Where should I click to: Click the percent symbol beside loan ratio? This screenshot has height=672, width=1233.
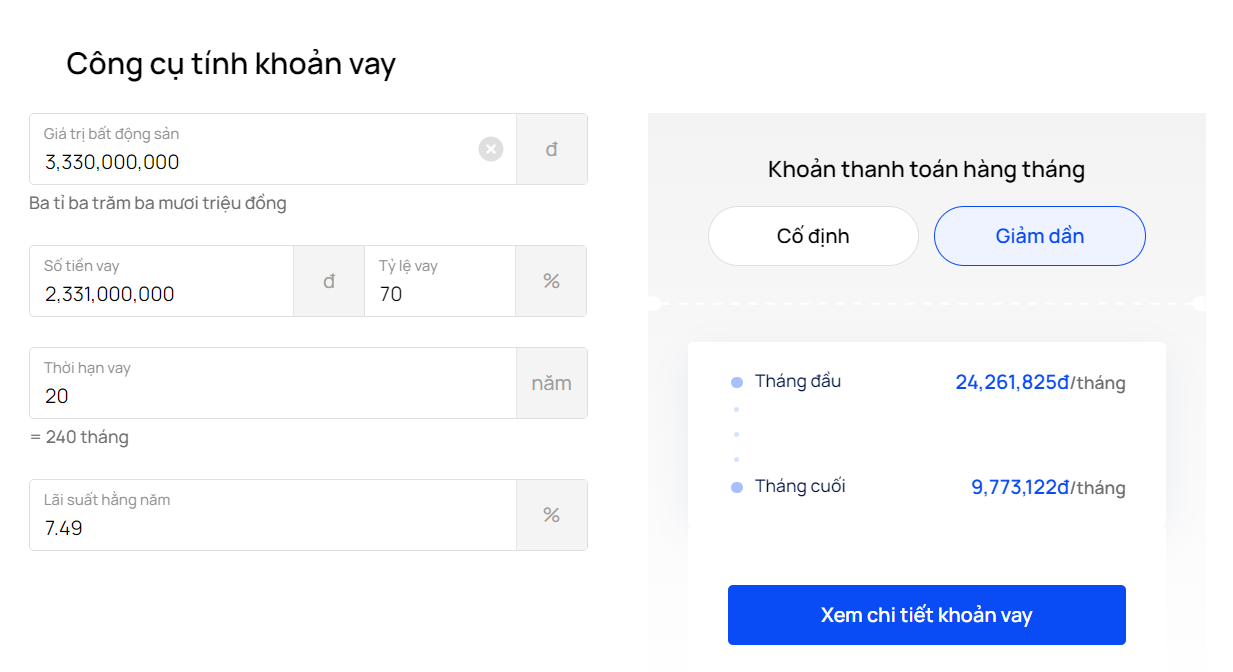pos(551,281)
